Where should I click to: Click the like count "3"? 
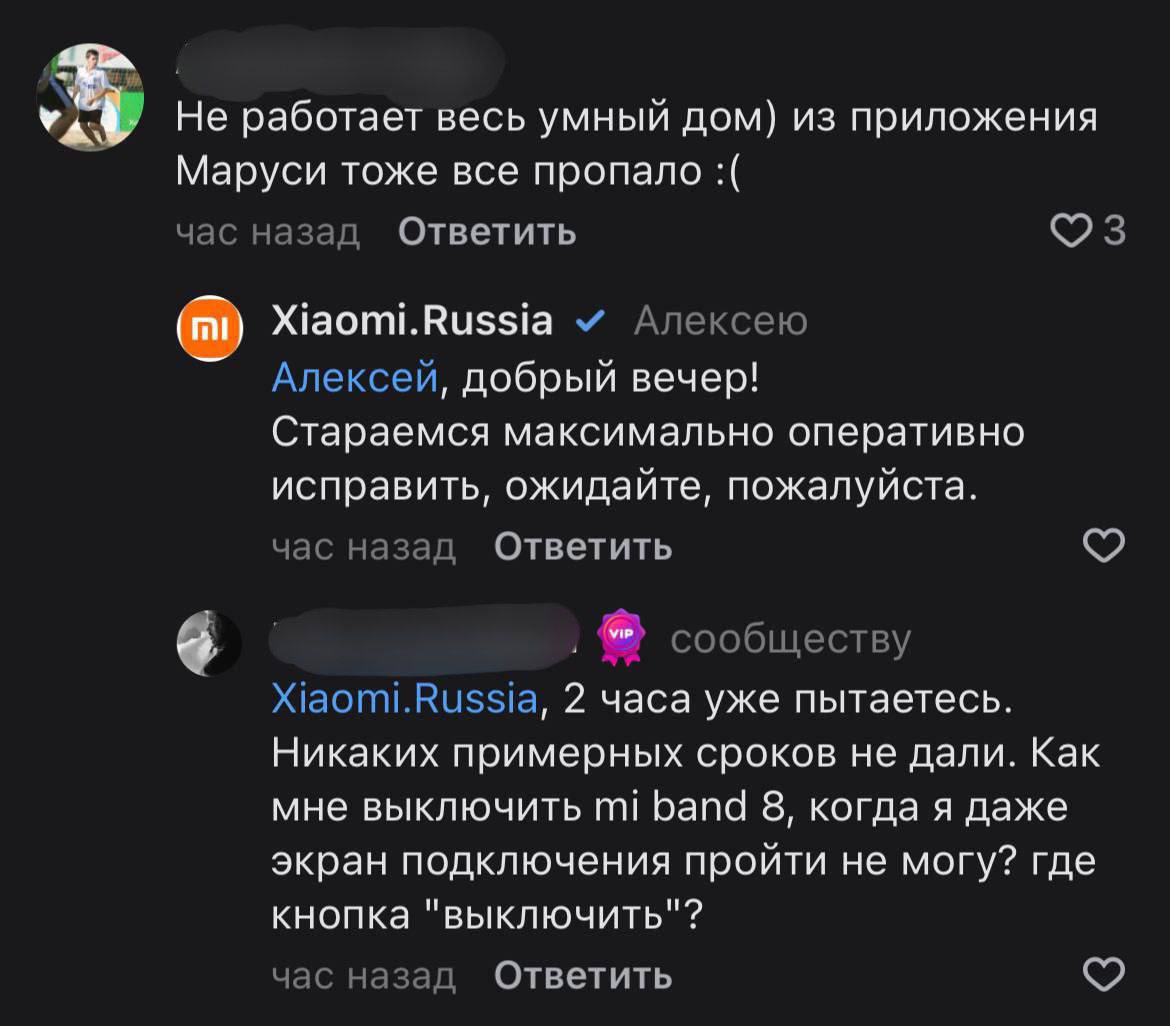pos(1114,232)
